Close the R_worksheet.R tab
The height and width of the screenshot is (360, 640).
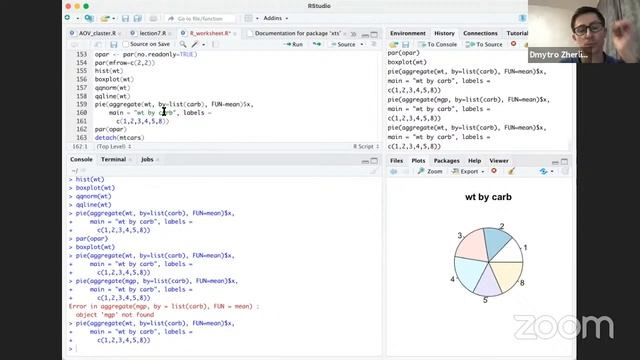(235, 33)
